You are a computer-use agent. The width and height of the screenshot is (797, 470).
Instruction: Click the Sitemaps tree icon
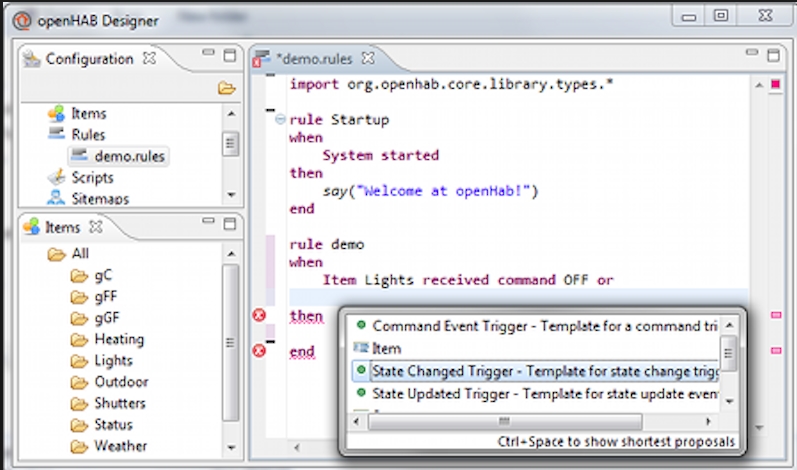[56, 197]
